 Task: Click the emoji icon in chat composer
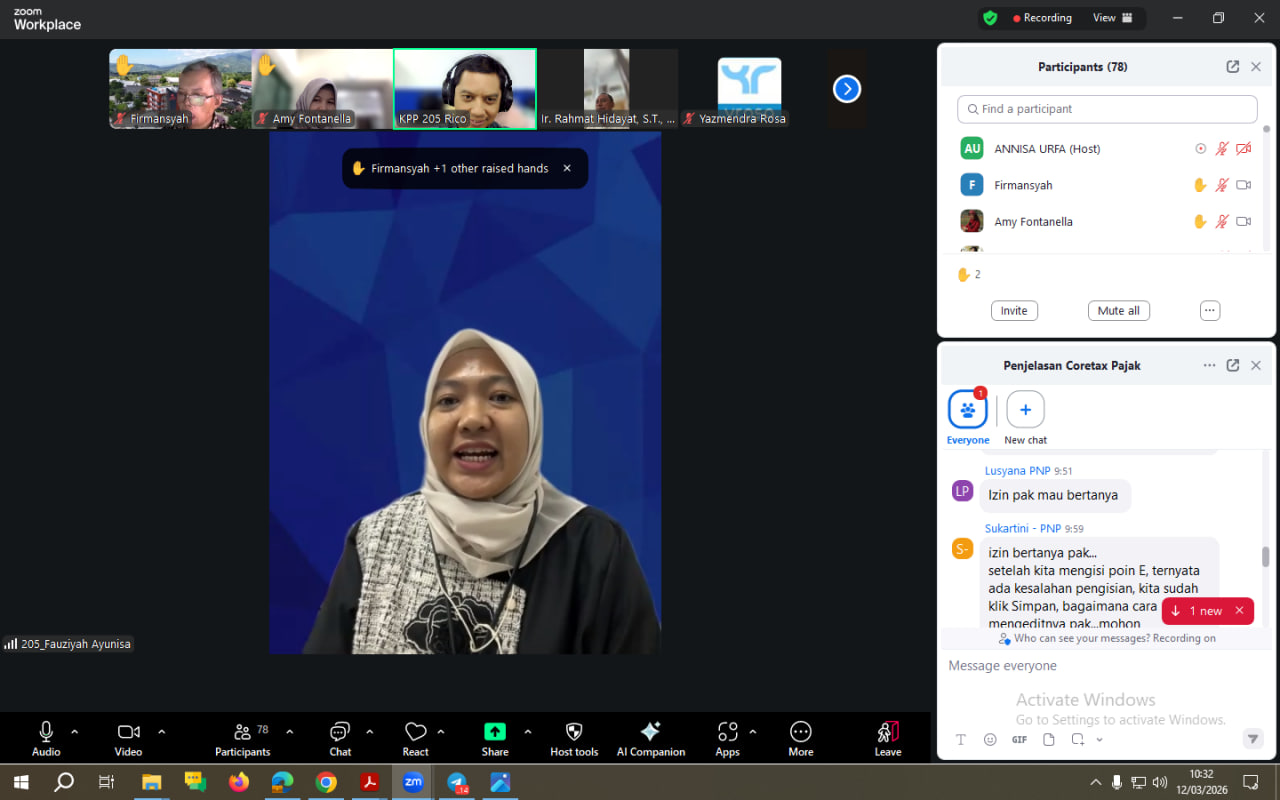pyautogui.click(x=990, y=740)
